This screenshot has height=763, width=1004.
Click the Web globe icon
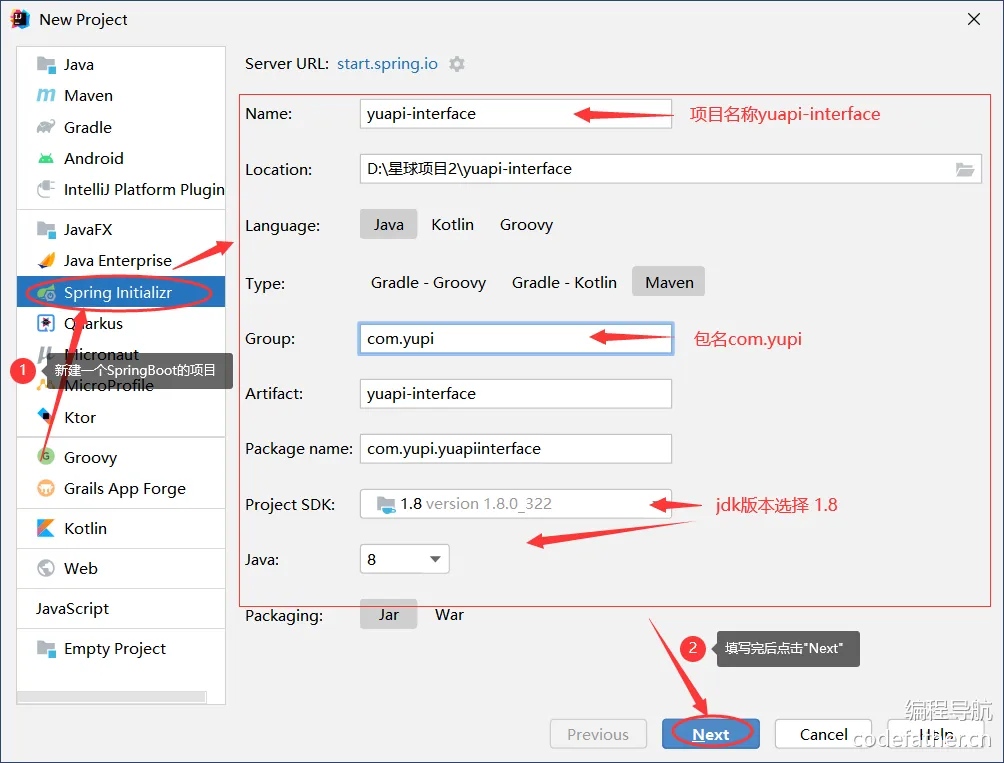tap(46, 568)
